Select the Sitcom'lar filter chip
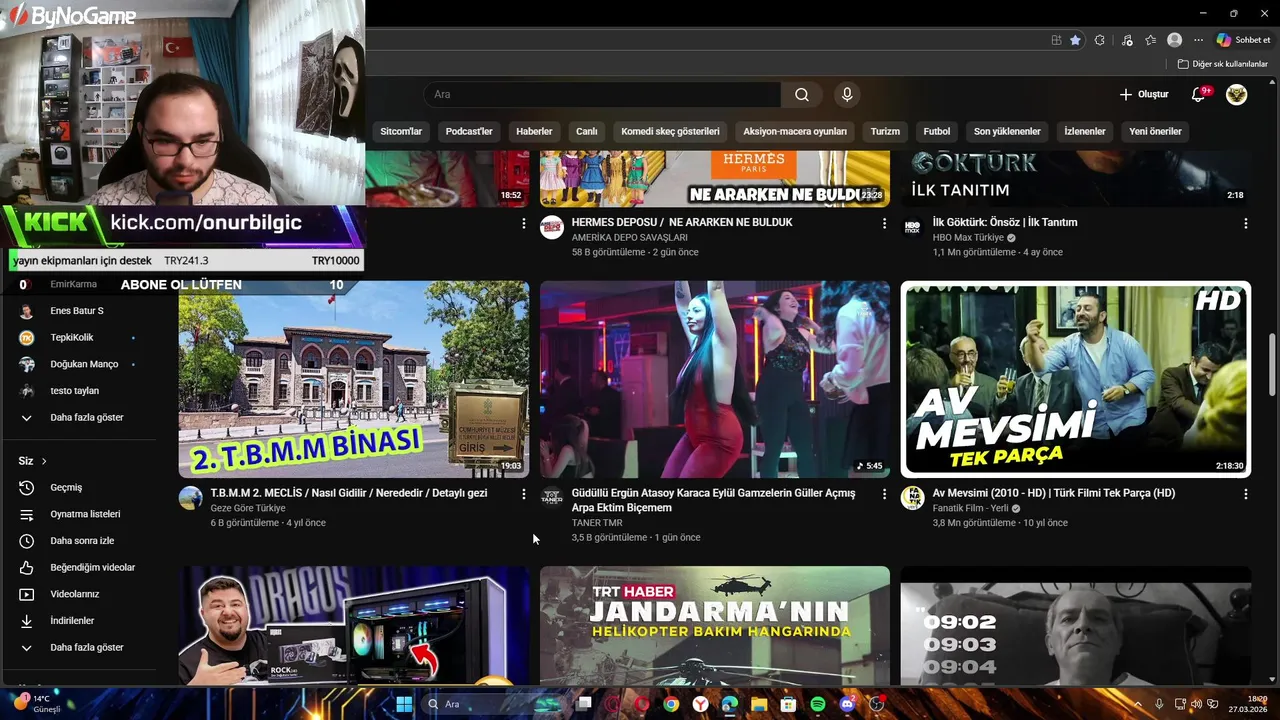The height and width of the screenshot is (720, 1280). [x=401, y=131]
